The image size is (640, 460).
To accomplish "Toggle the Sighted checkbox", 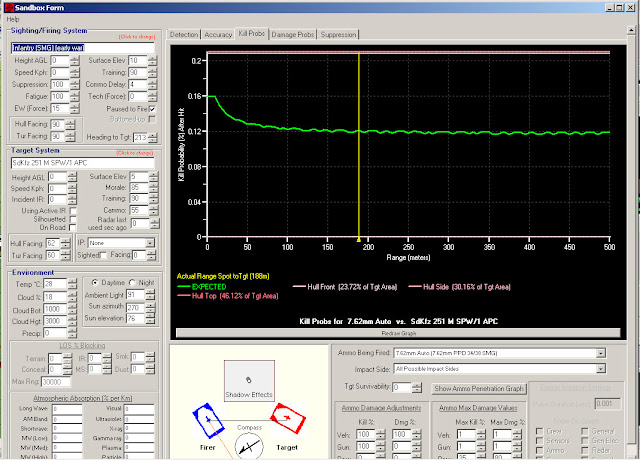I will click(103, 255).
